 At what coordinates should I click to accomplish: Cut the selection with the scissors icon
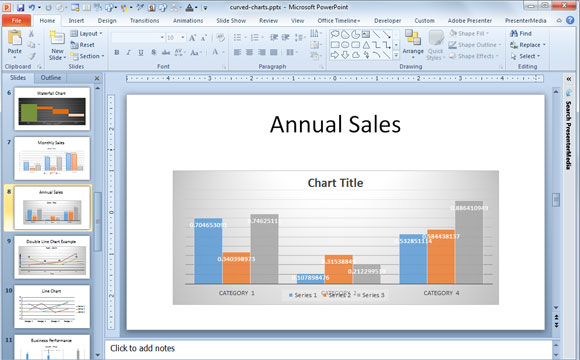(31, 34)
